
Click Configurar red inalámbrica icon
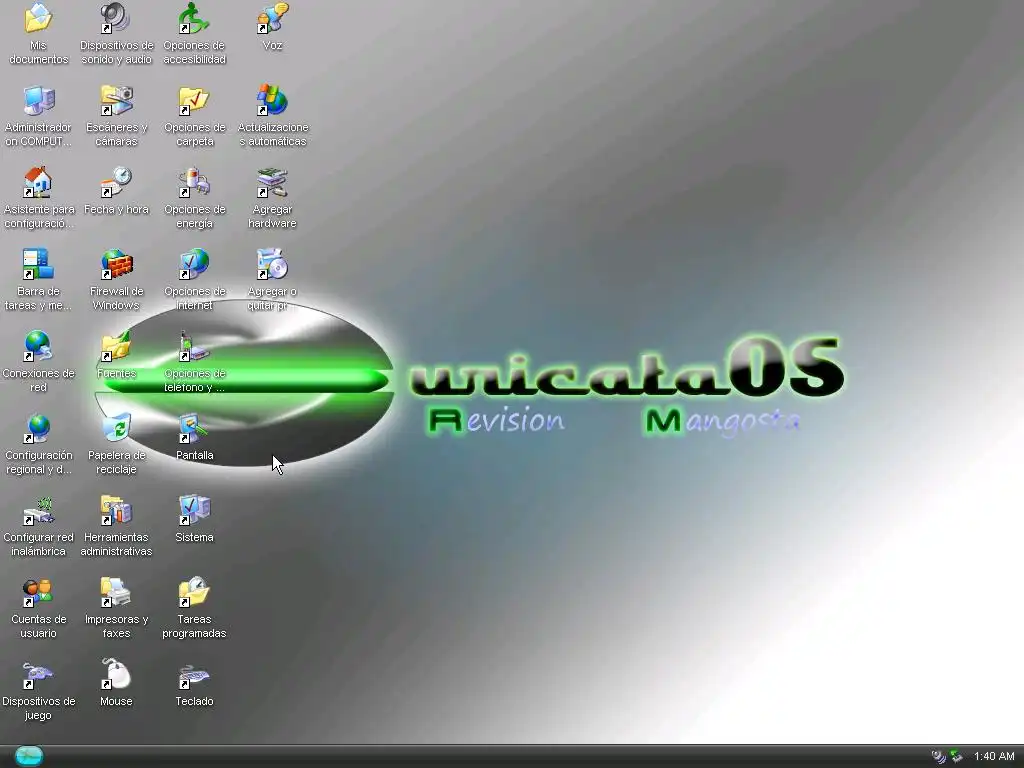[x=38, y=510]
